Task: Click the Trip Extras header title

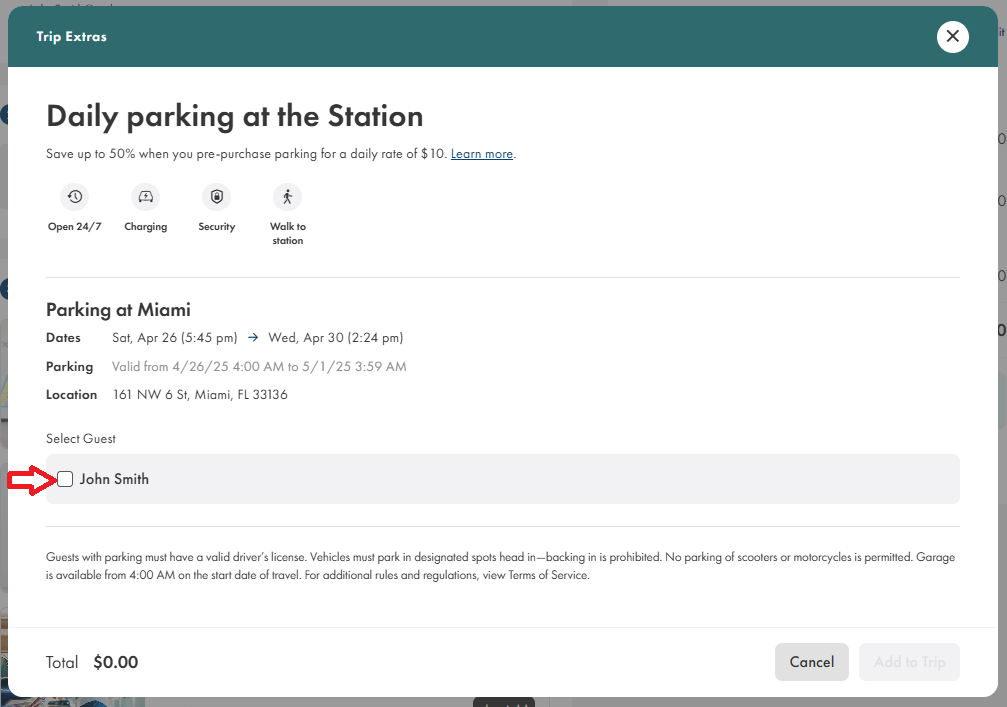Action: 71,37
